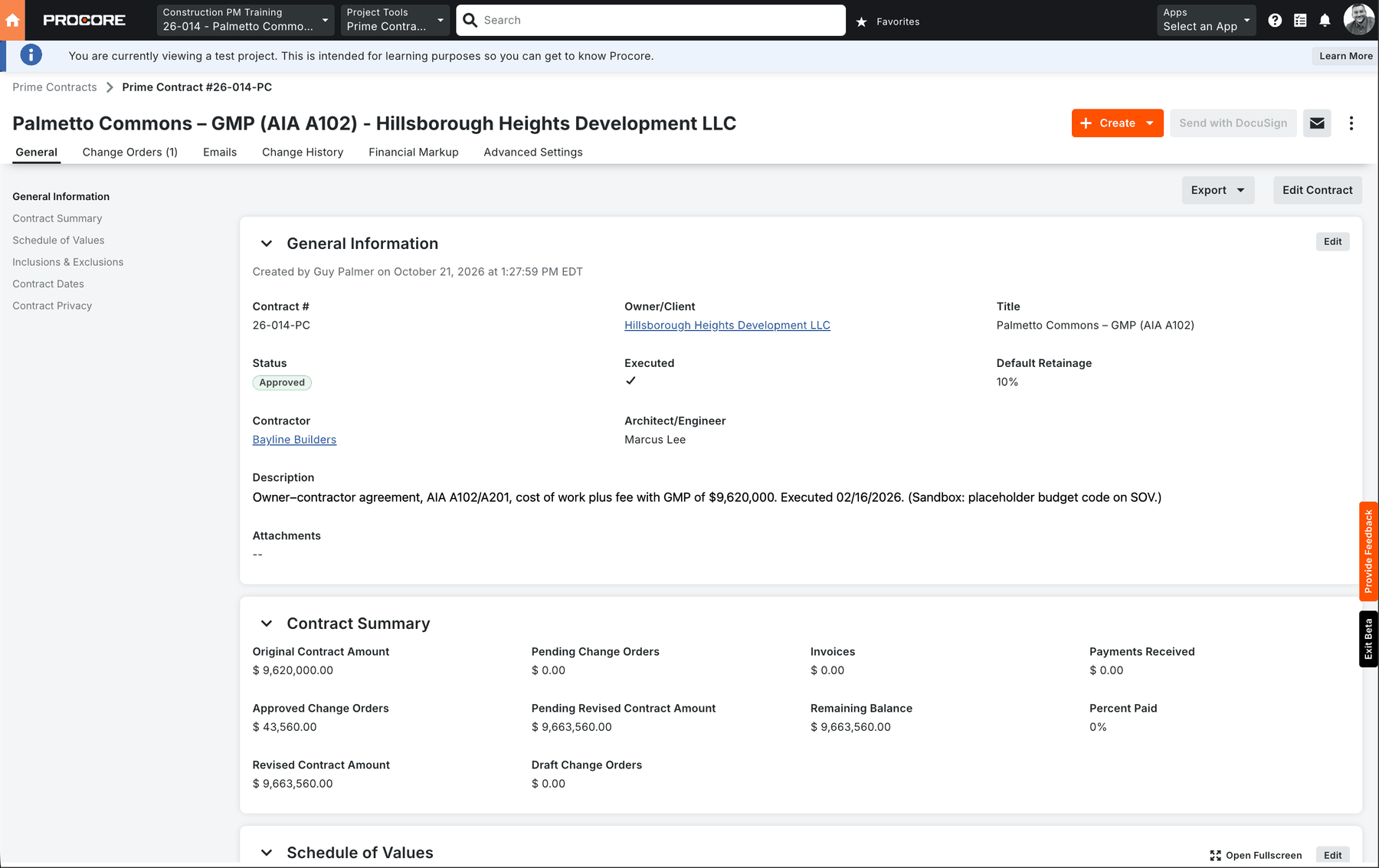The height and width of the screenshot is (868, 1379).
Task: Go to the Procore home icon
Action: tap(12, 20)
